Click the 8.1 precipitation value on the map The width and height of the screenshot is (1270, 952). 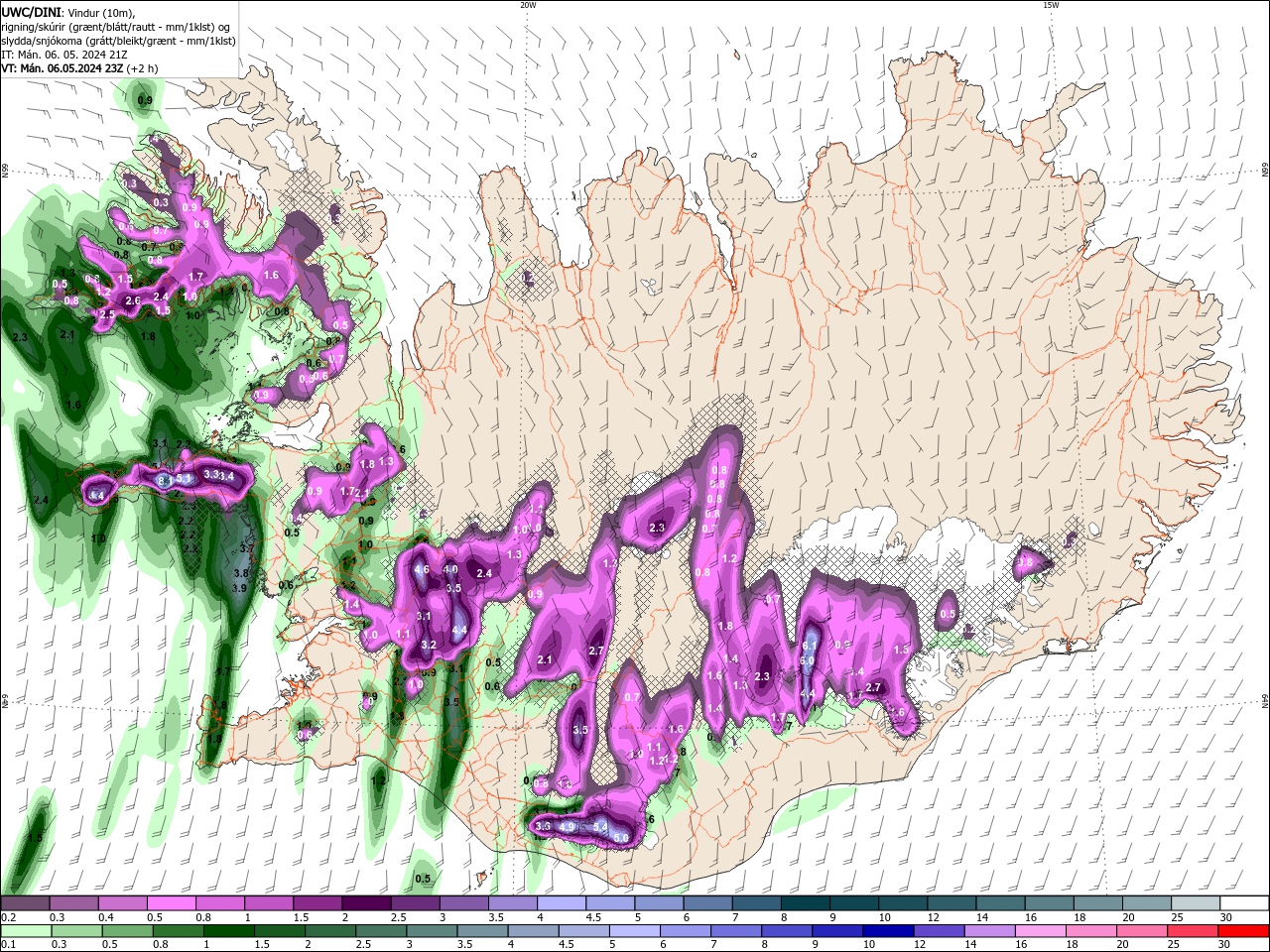(165, 480)
